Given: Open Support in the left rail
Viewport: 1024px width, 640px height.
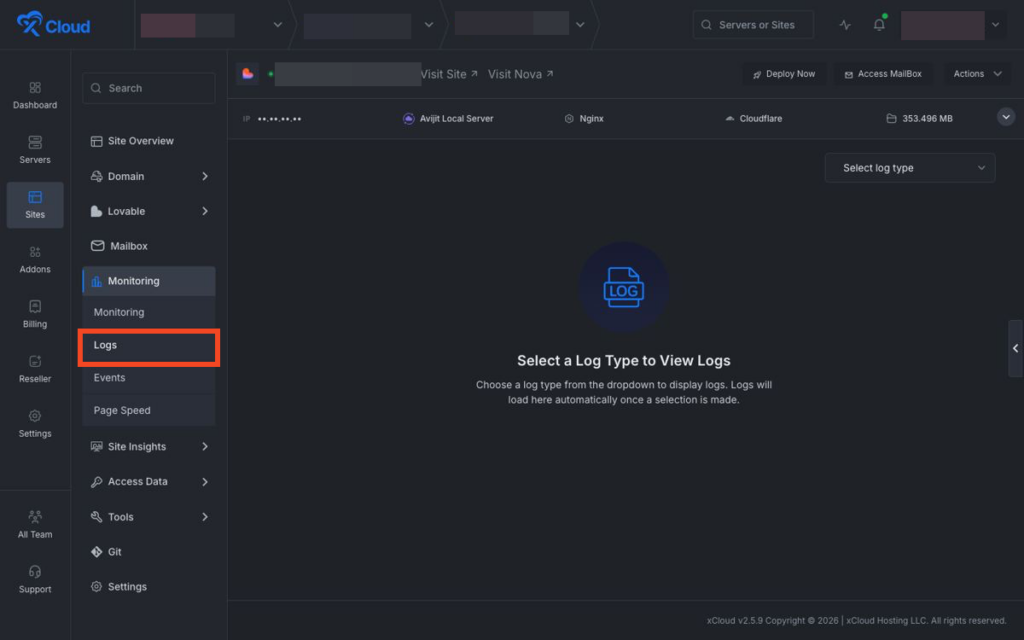Looking at the screenshot, I should click(35, 580).
